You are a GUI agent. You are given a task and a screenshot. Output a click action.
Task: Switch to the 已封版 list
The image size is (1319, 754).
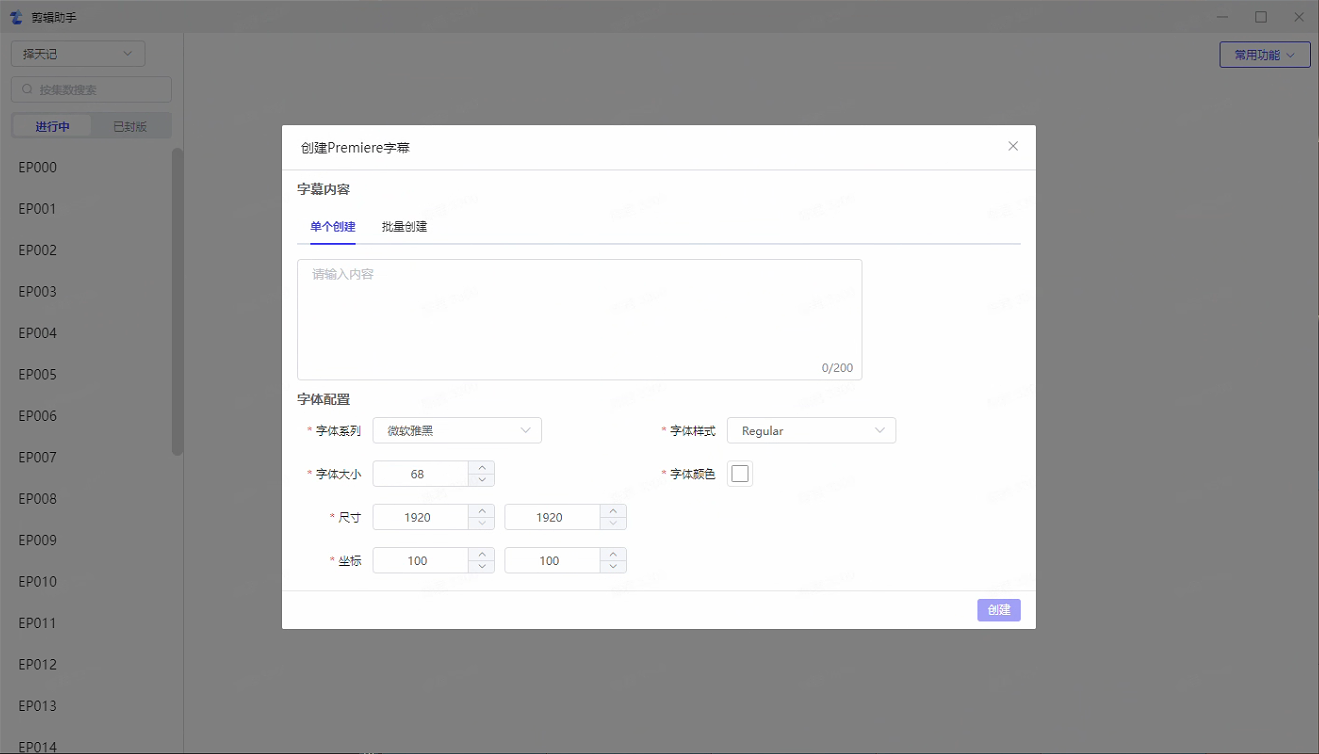click(130, 126)
